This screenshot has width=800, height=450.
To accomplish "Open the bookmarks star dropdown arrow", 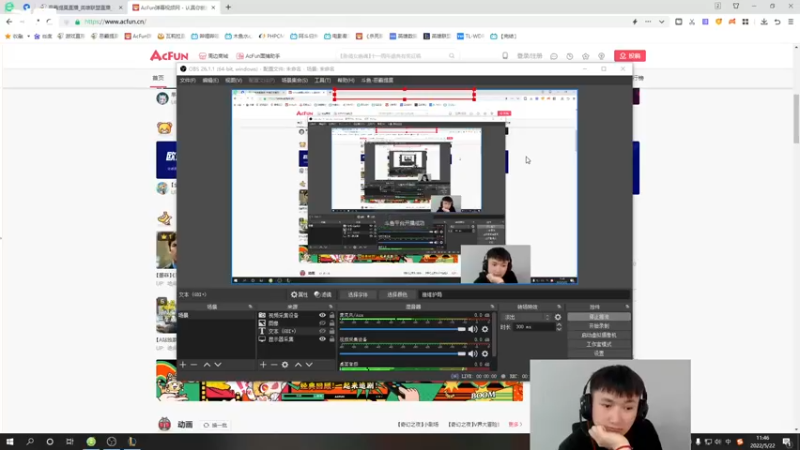I will 28,36.
